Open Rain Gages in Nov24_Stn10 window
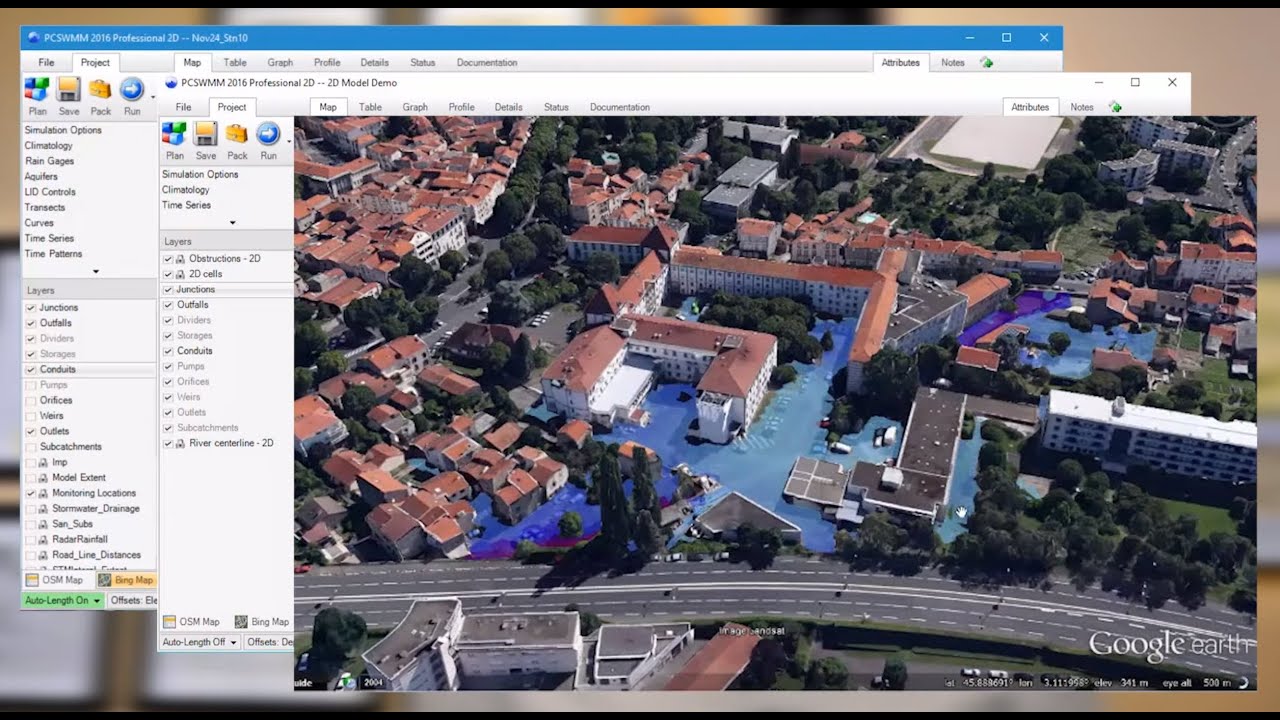1280x720 pixels. (x=49, y=161)
